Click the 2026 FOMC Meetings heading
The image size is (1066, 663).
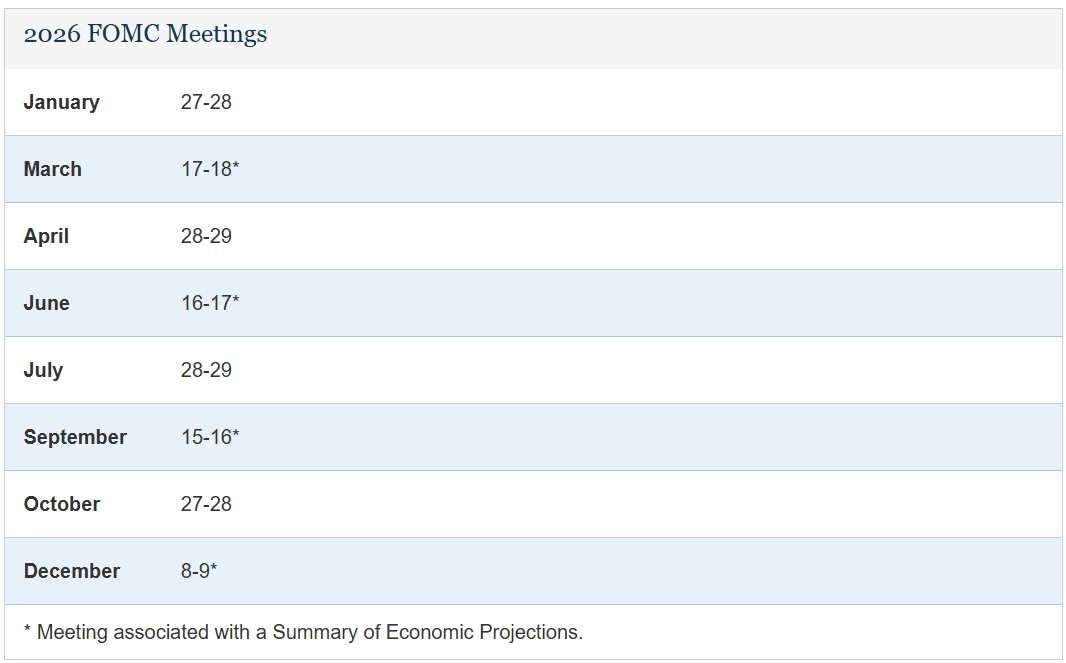pyautogui.click(x=145, y=34)
